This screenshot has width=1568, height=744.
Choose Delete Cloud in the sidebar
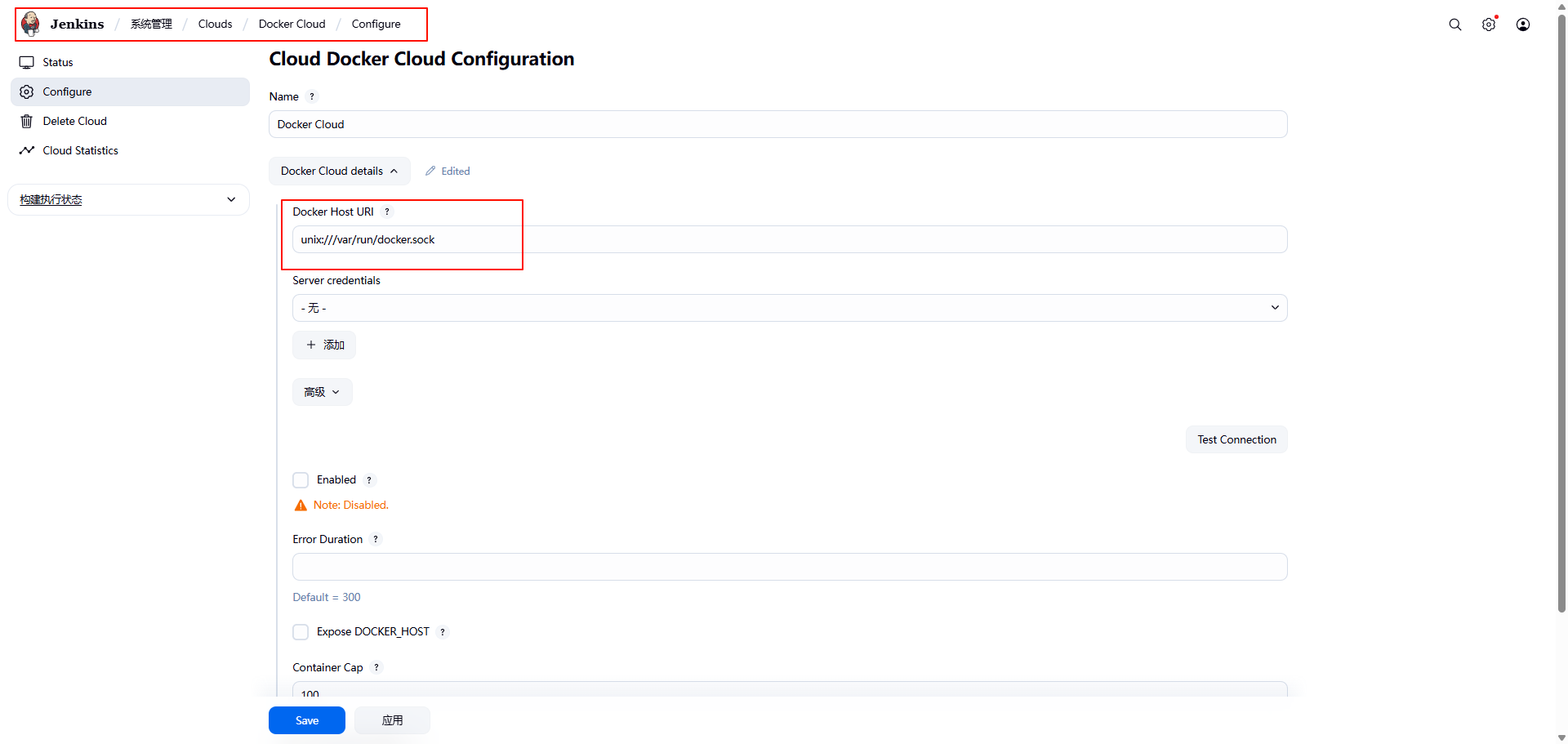tap(130, 121)
